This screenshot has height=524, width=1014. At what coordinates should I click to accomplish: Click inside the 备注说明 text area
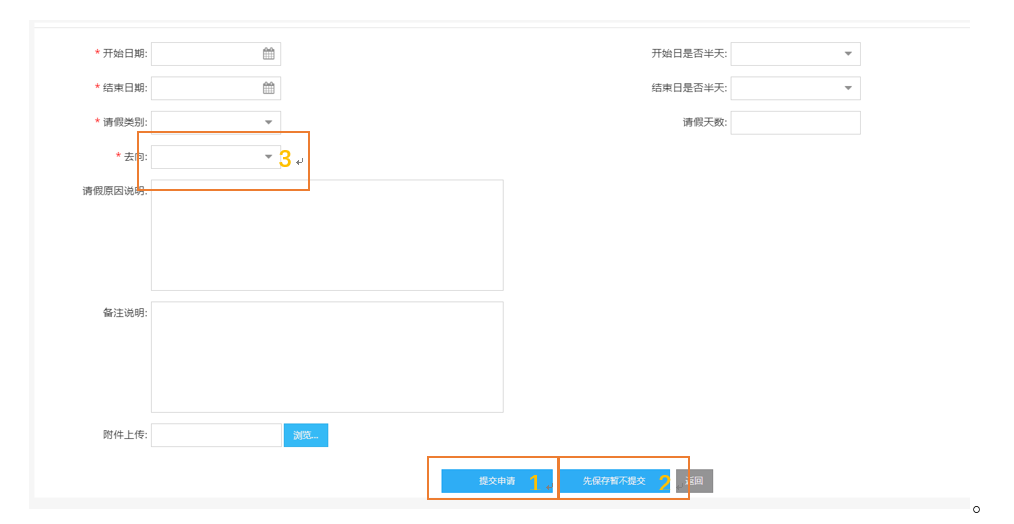tap(327, 357)
